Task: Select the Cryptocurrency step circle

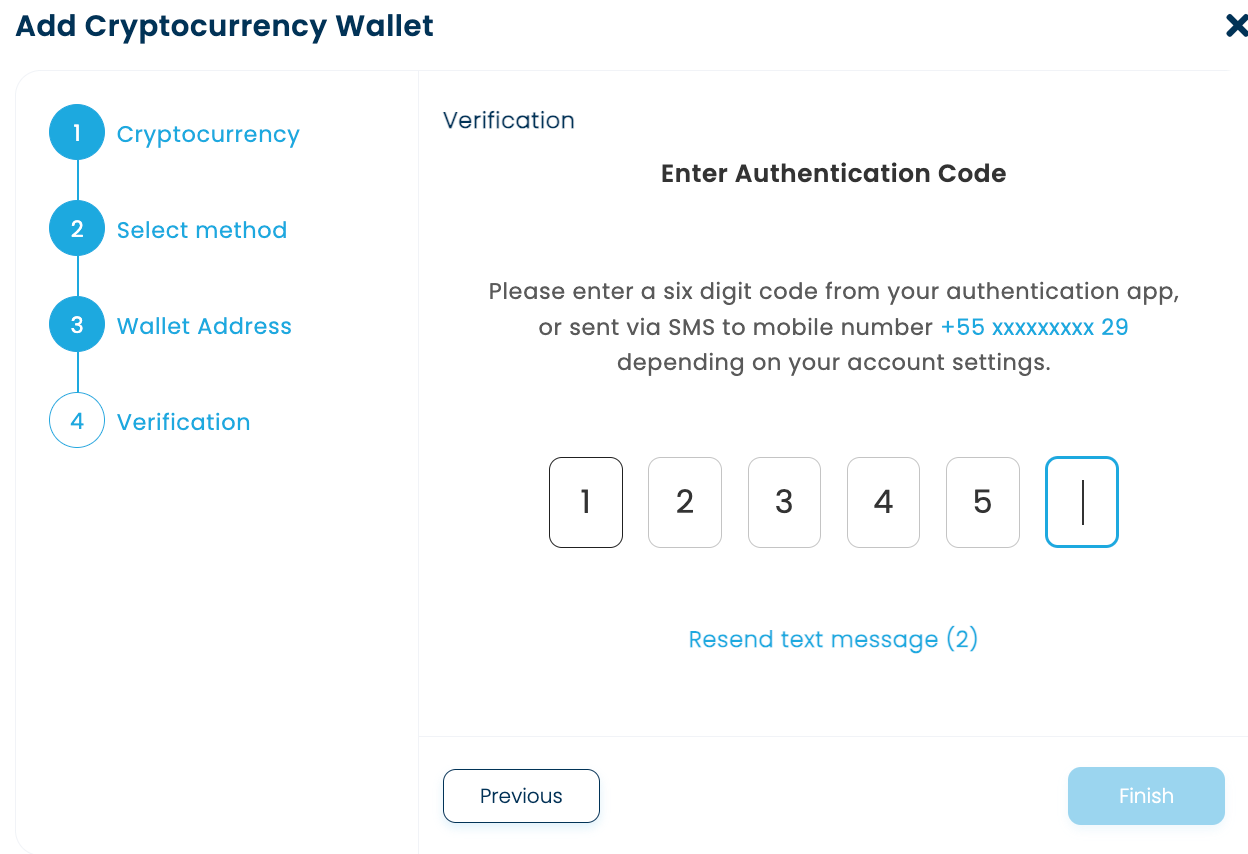Action: [x=76, y=131]
